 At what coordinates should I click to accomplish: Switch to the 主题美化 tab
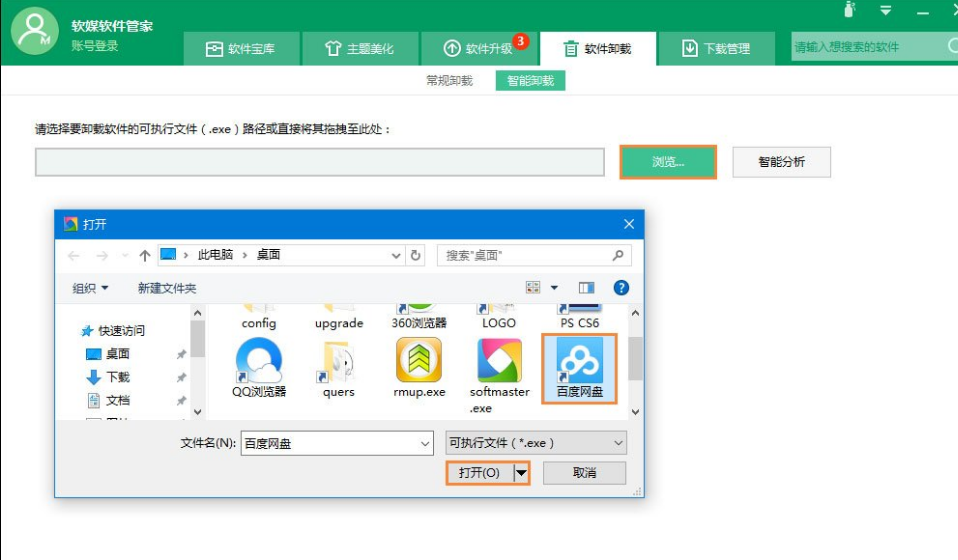point(359,48)
